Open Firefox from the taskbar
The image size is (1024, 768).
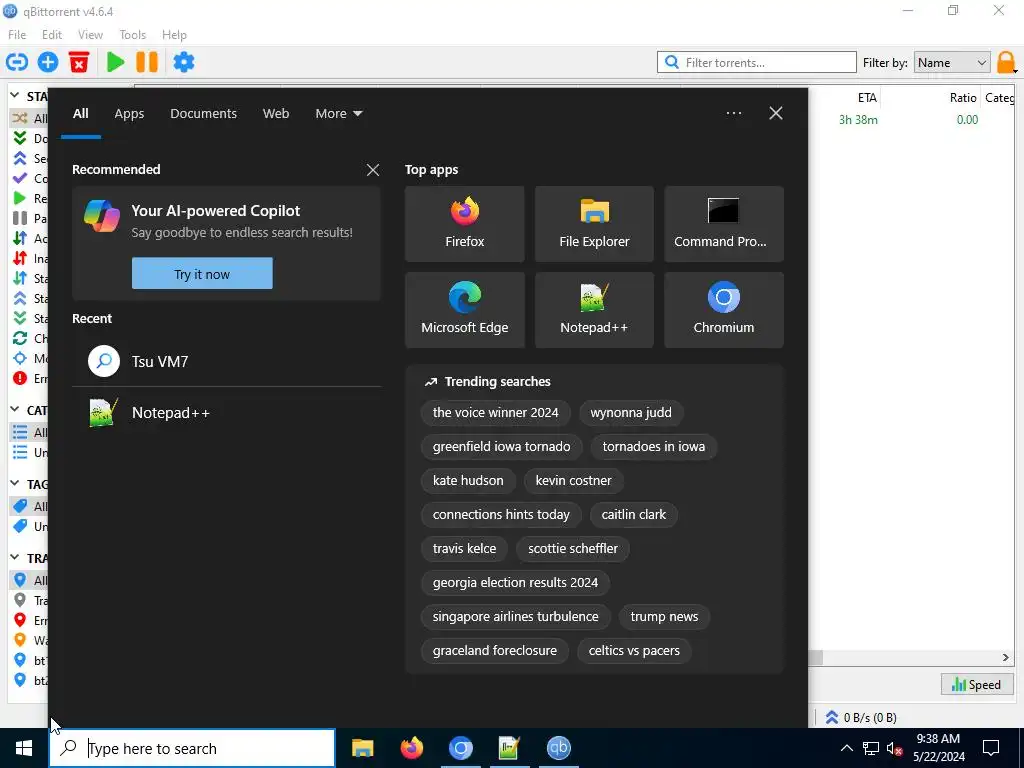(x=411, y=748)
